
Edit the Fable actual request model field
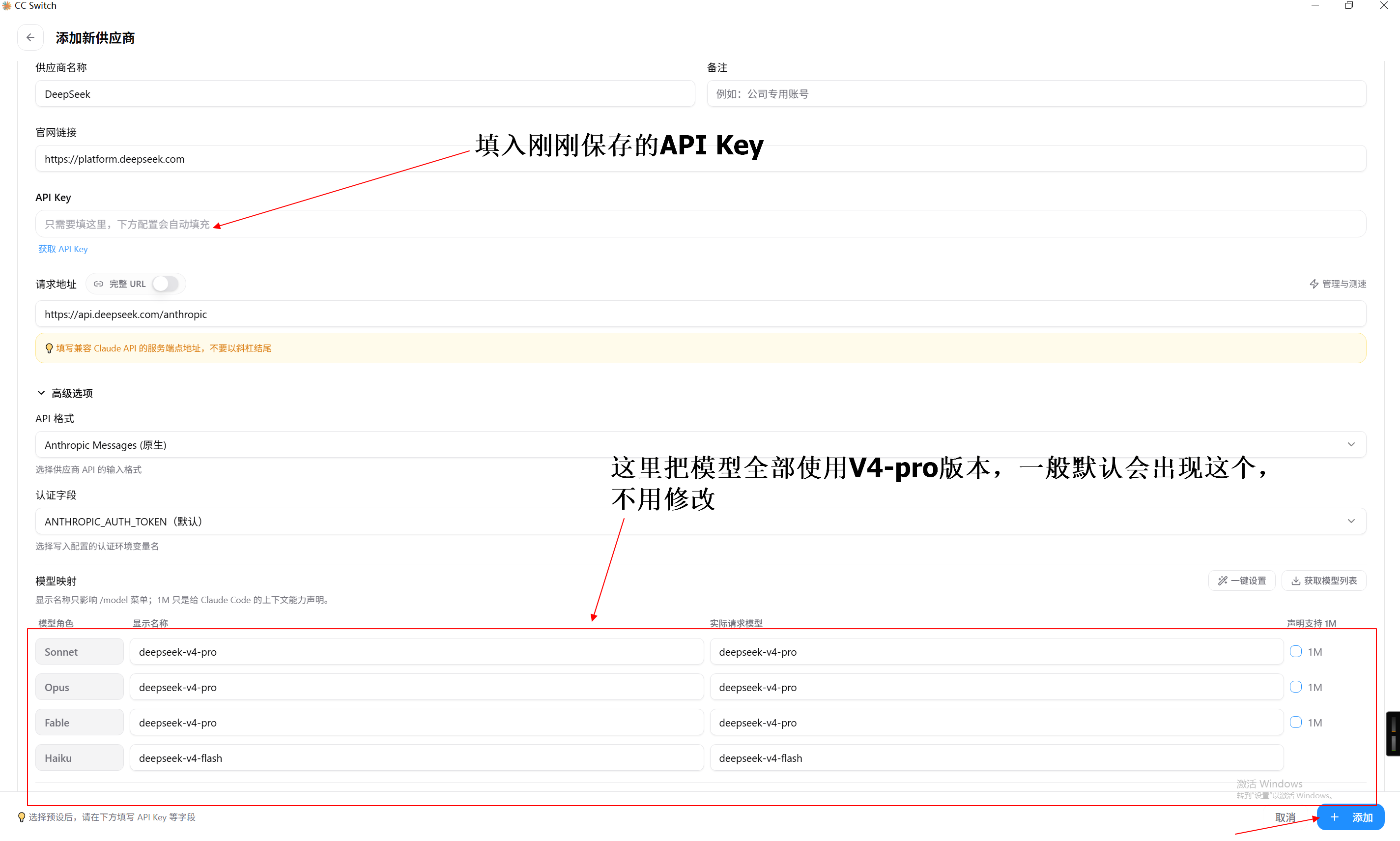996,723
